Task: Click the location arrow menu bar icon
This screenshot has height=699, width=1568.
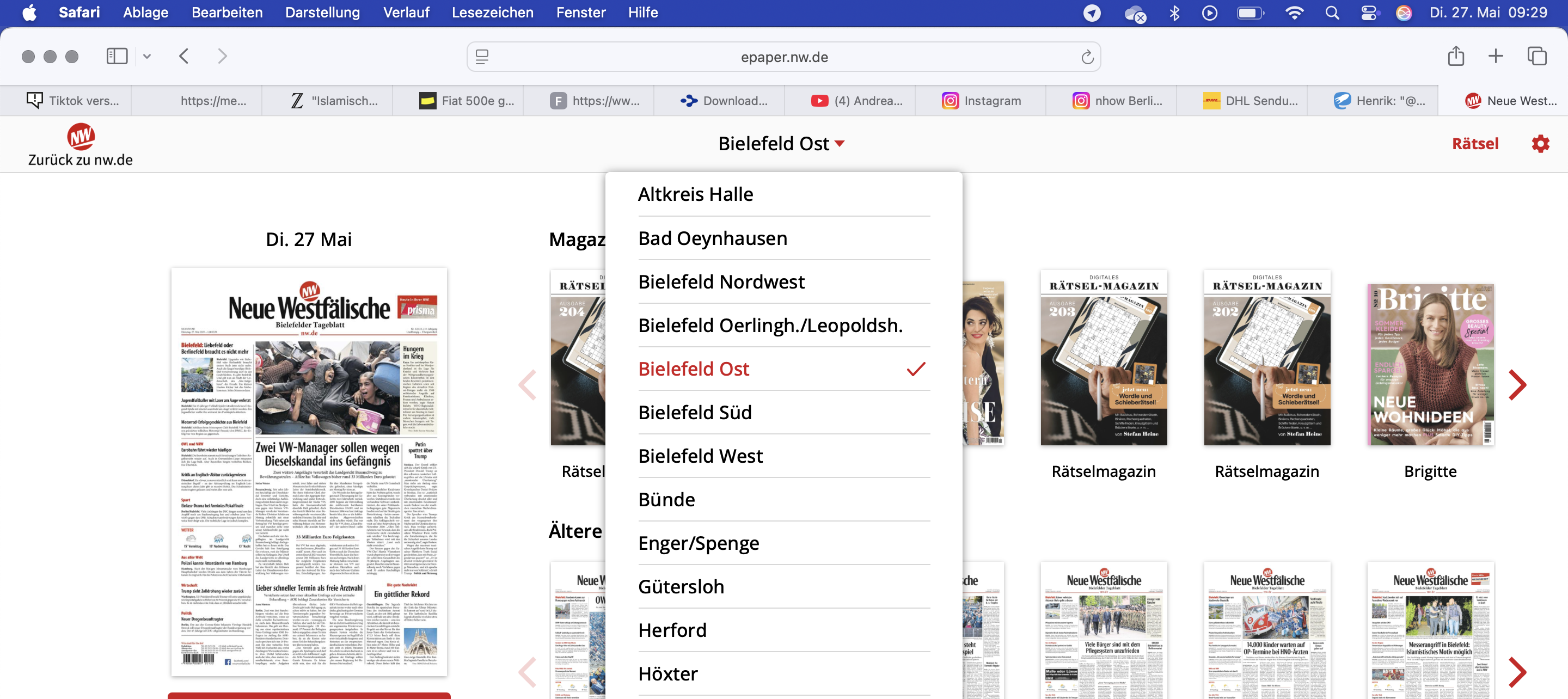Action: pos(1092,13)
